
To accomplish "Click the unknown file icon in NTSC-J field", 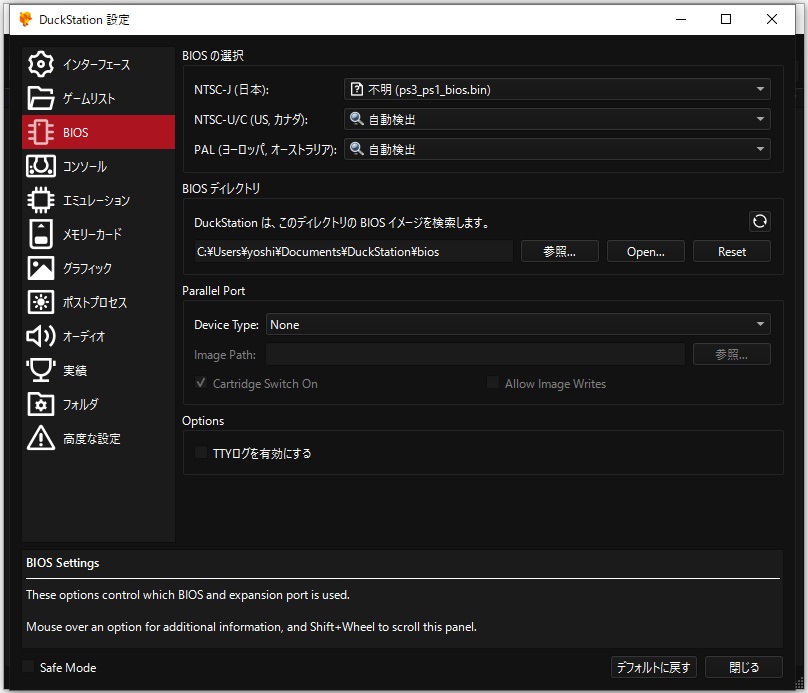I will (x=356, y=89).
